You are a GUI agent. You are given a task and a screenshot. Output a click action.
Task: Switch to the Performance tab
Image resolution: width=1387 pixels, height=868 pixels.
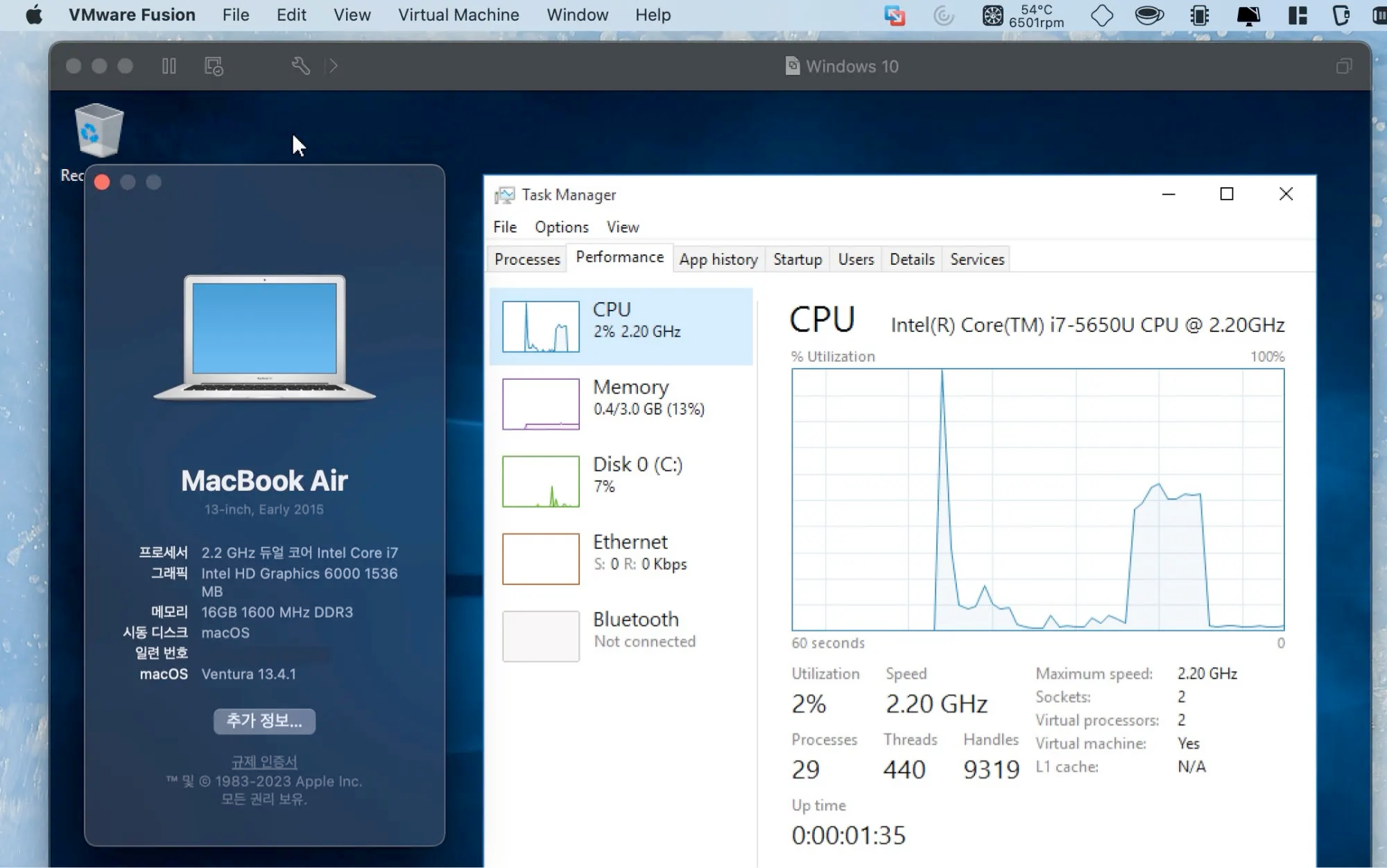pyautogui.click(x=620, y=257)
